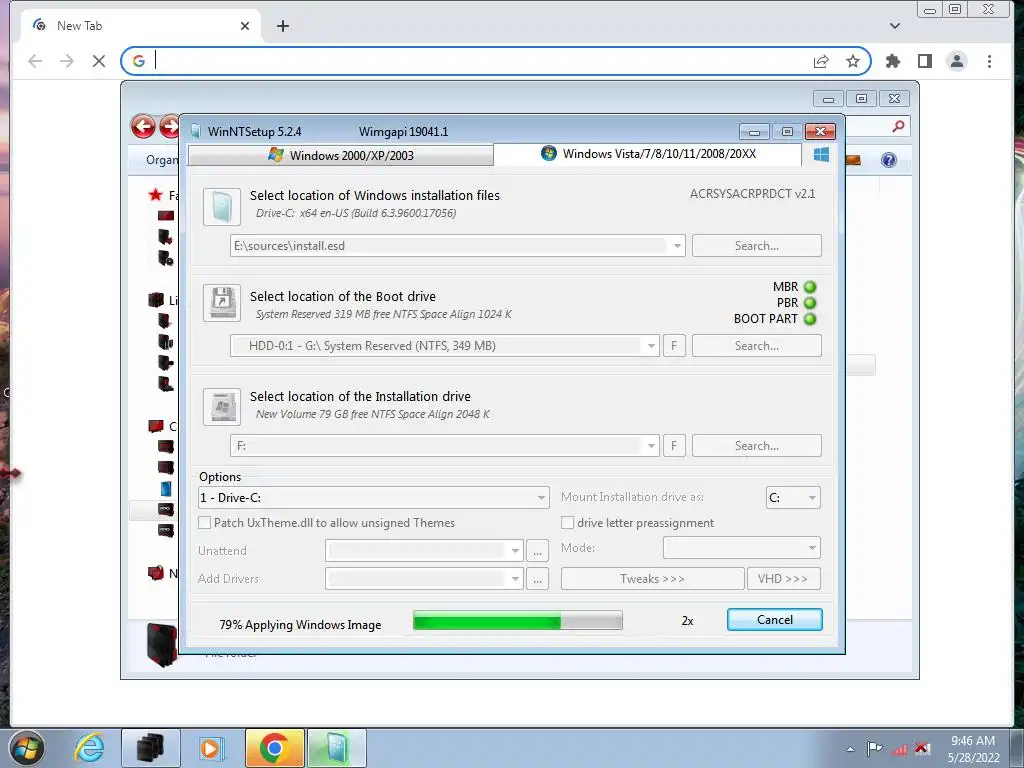This screenshot has width=1024, height=768.
Task: Click the F button beside installation drive
Action: pyautogui.click(x=674, y=445)
